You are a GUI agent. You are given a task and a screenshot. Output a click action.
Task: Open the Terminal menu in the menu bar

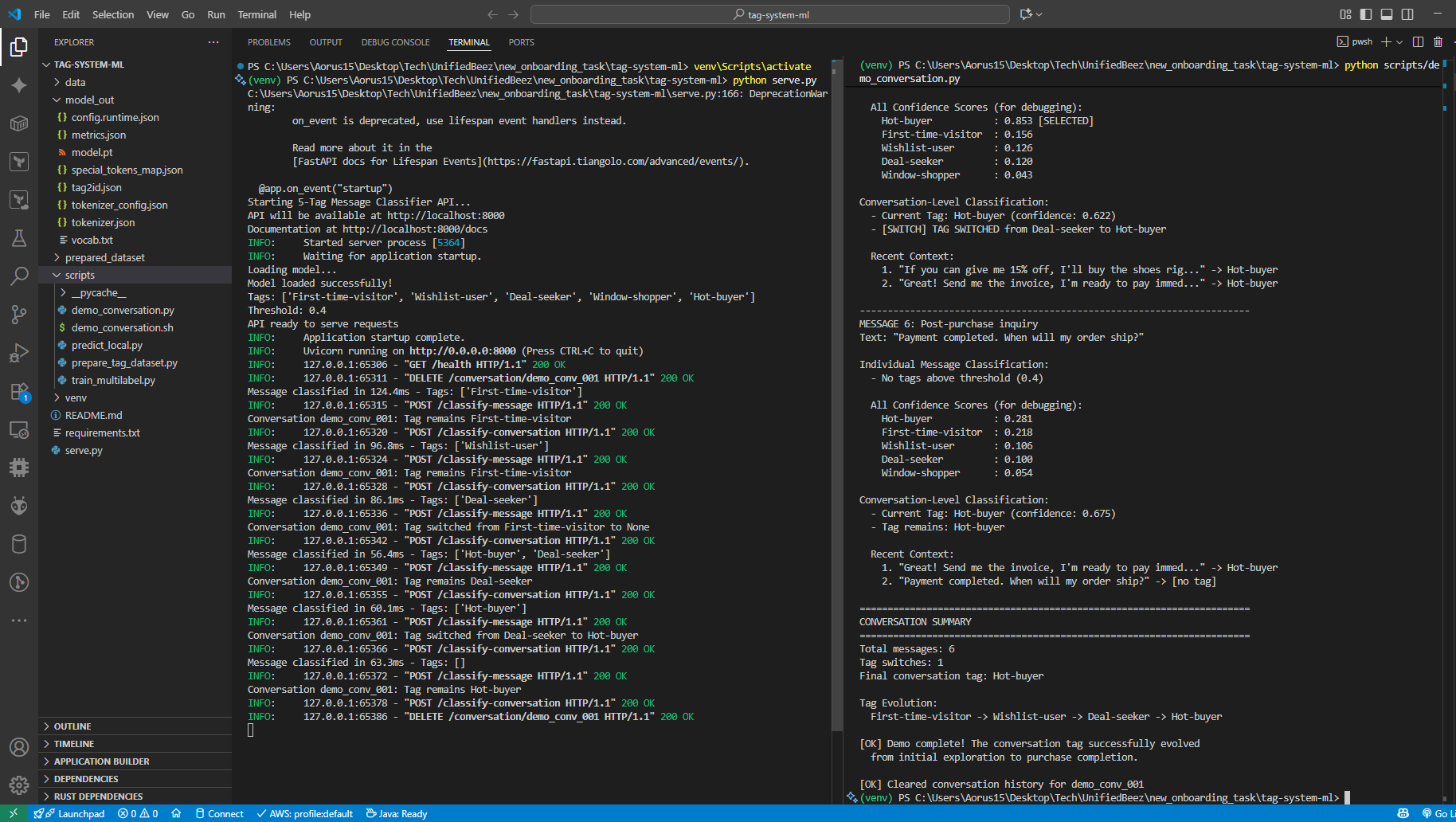pos(256,14)
